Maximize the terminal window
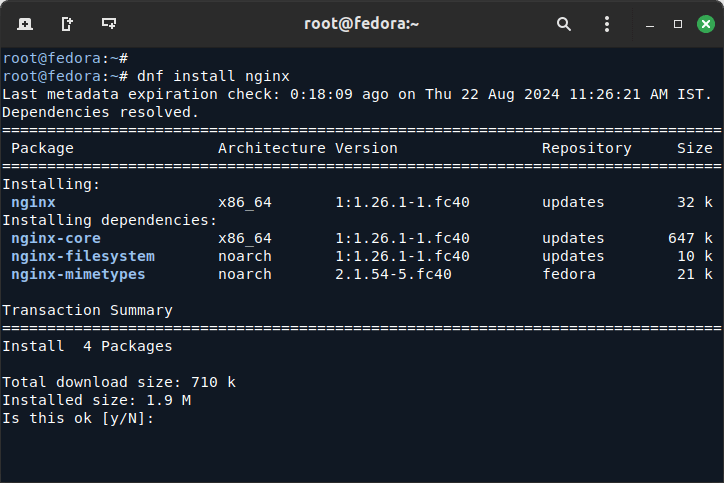Viewport: 724px width, 483px height. 678,24
